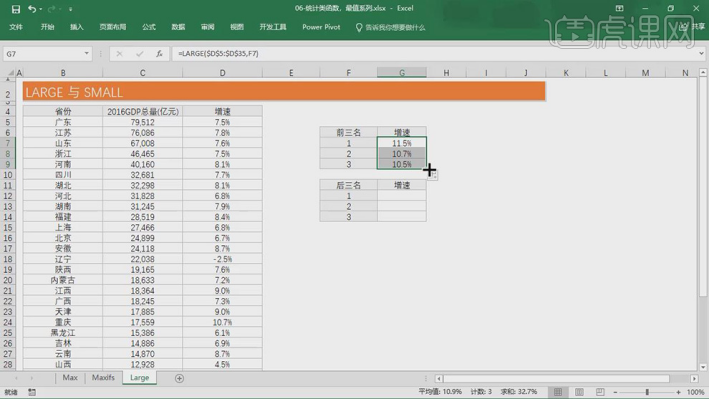Select column C header
The height and width of the screenshot is (399, 709).
tap(142, 73)
